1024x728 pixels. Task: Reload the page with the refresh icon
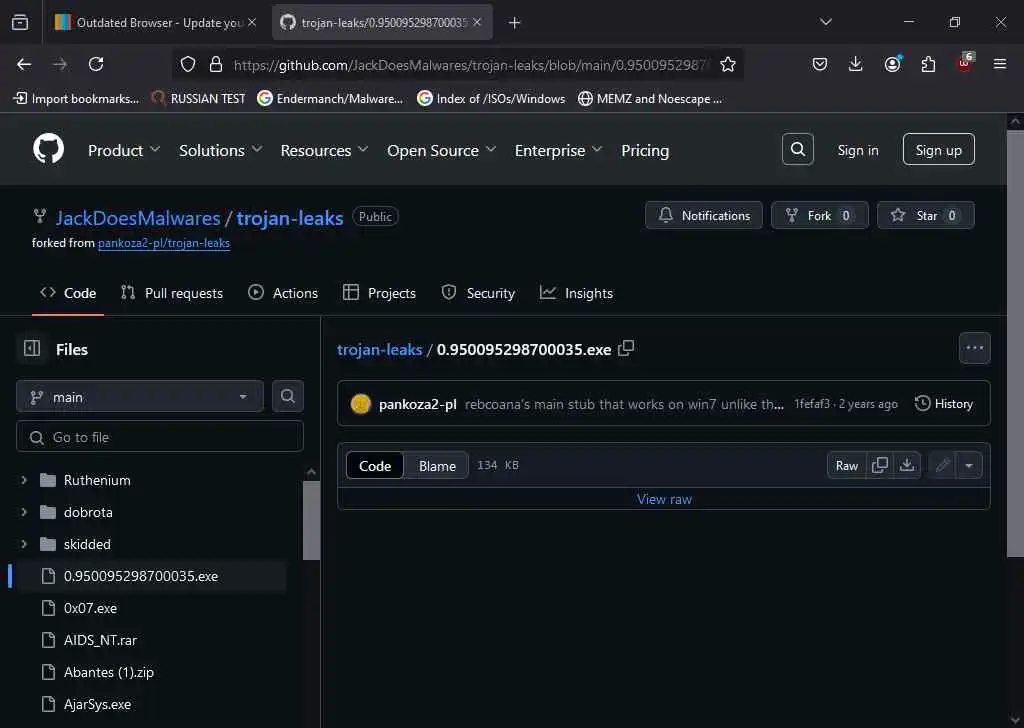tap(96, 64)
